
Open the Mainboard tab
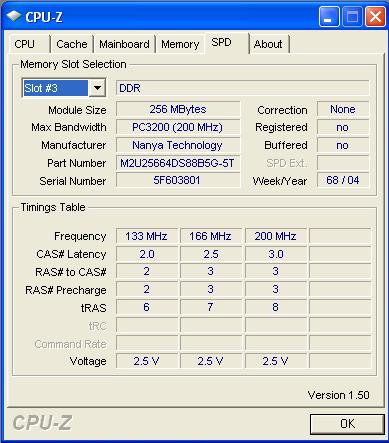point(124,44)
